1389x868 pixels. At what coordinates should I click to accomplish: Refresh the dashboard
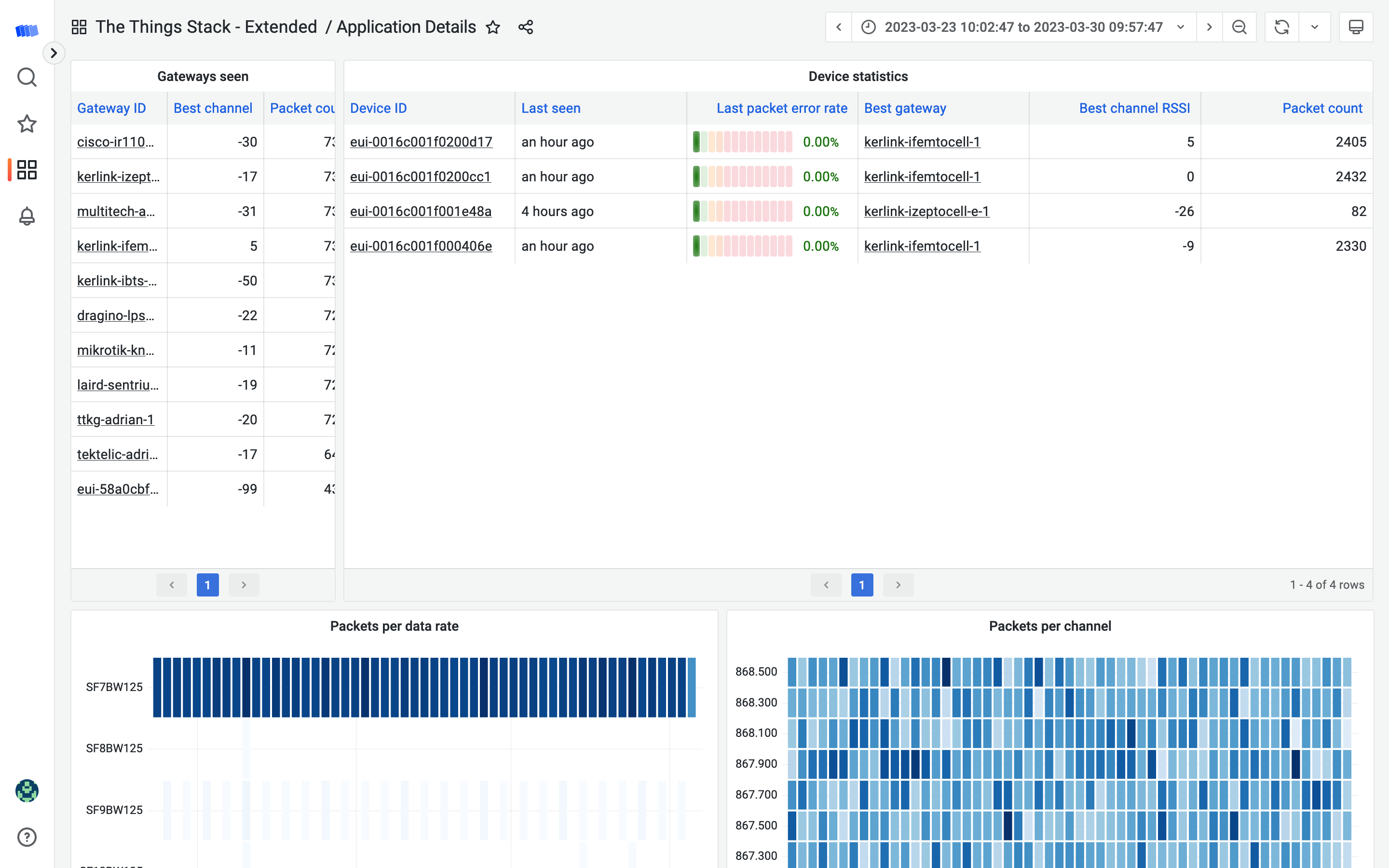tap(1281, 27)
